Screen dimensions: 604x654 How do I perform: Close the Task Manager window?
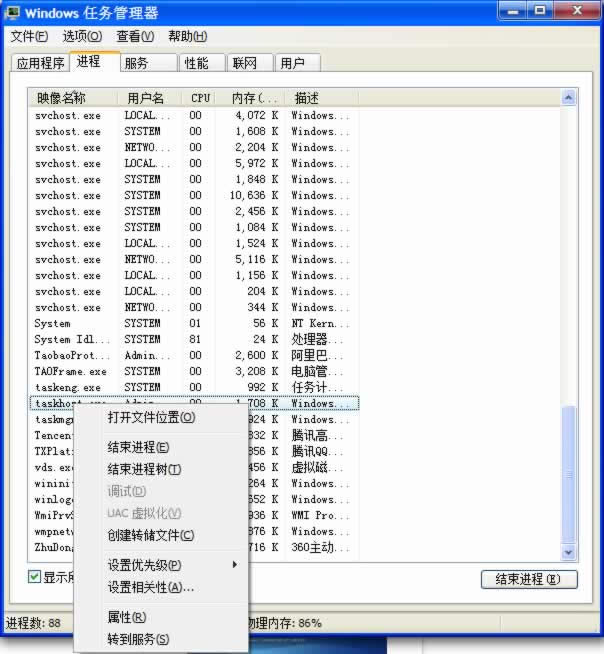577,10
